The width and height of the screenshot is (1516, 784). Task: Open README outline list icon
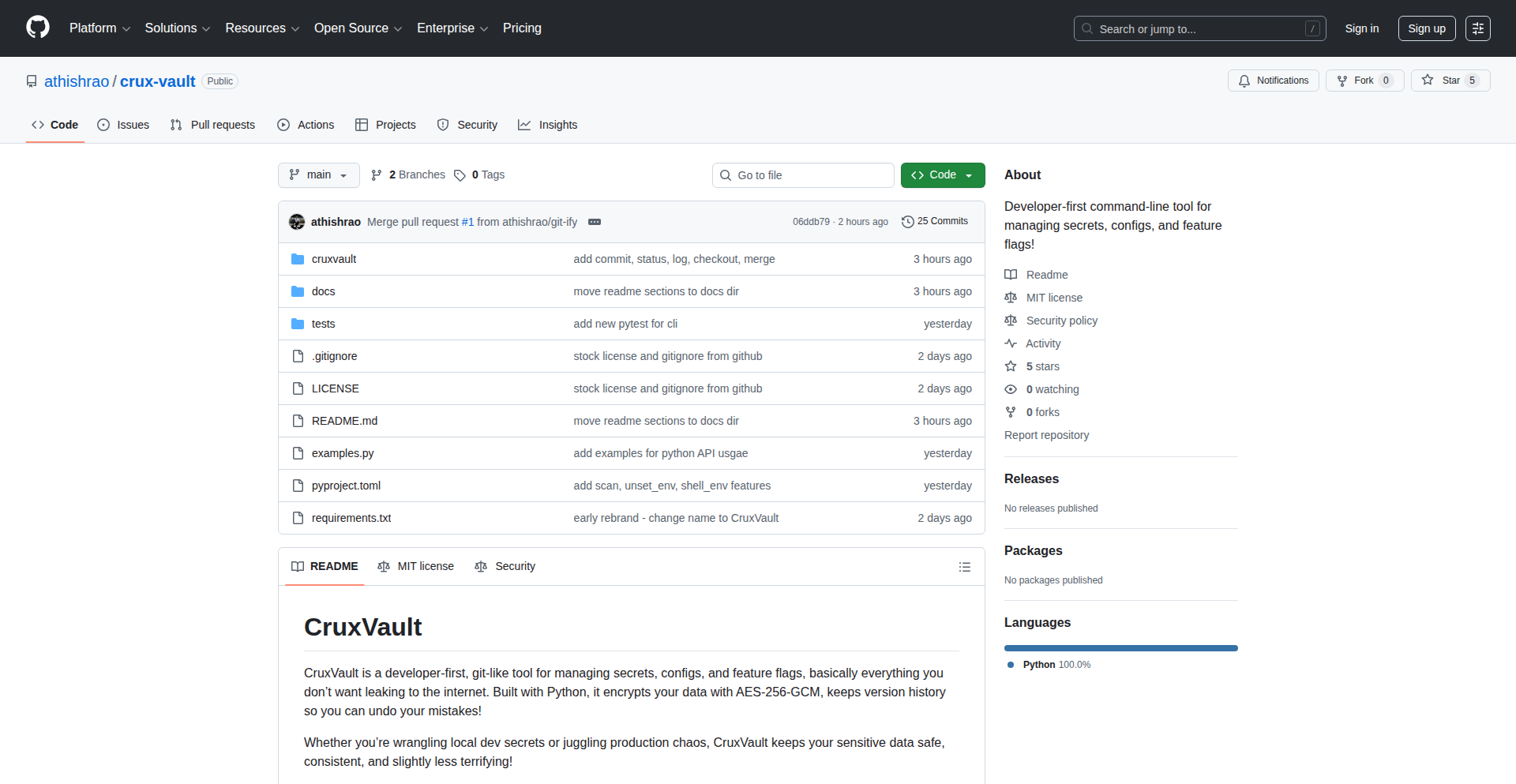pyautogui.click(x=965, y=567)
